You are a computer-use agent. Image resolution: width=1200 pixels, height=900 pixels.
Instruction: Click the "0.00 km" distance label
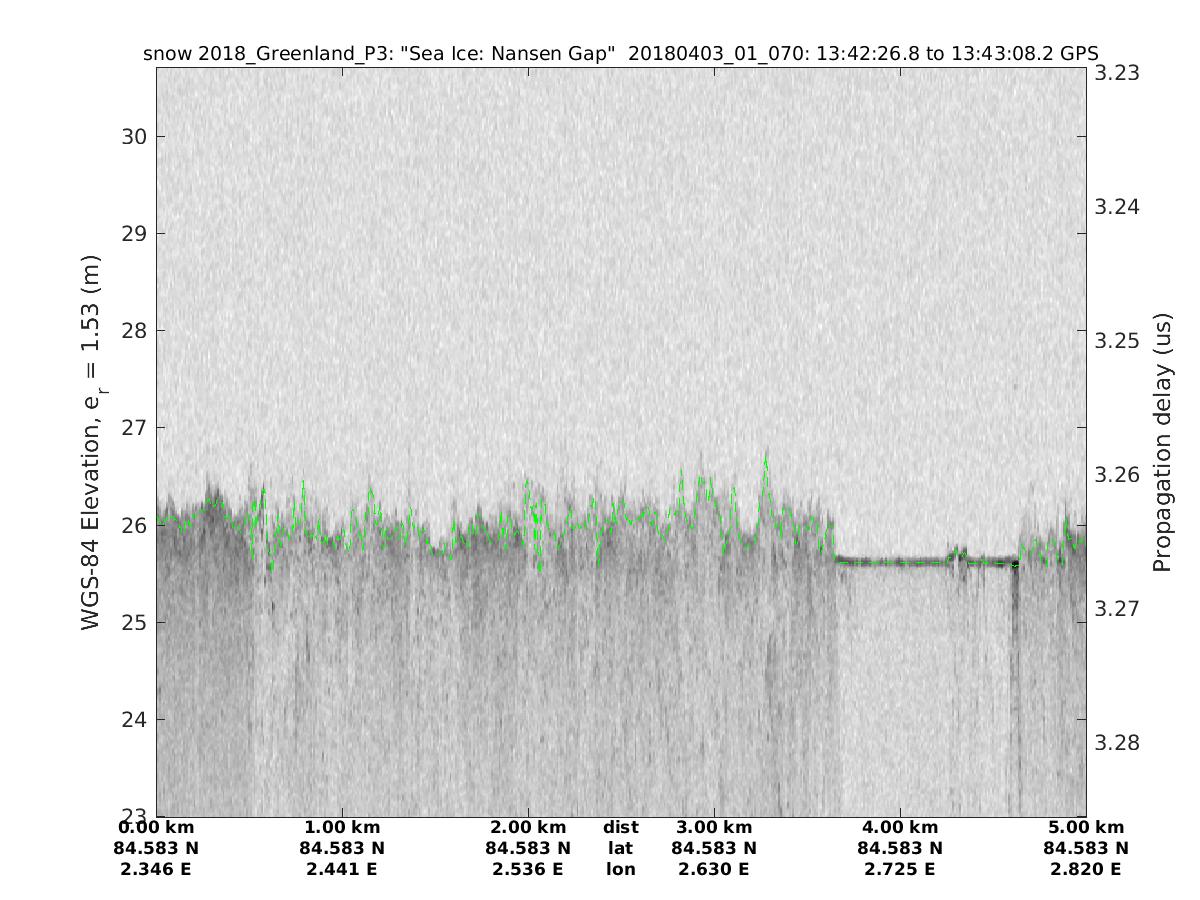(156, 827)
